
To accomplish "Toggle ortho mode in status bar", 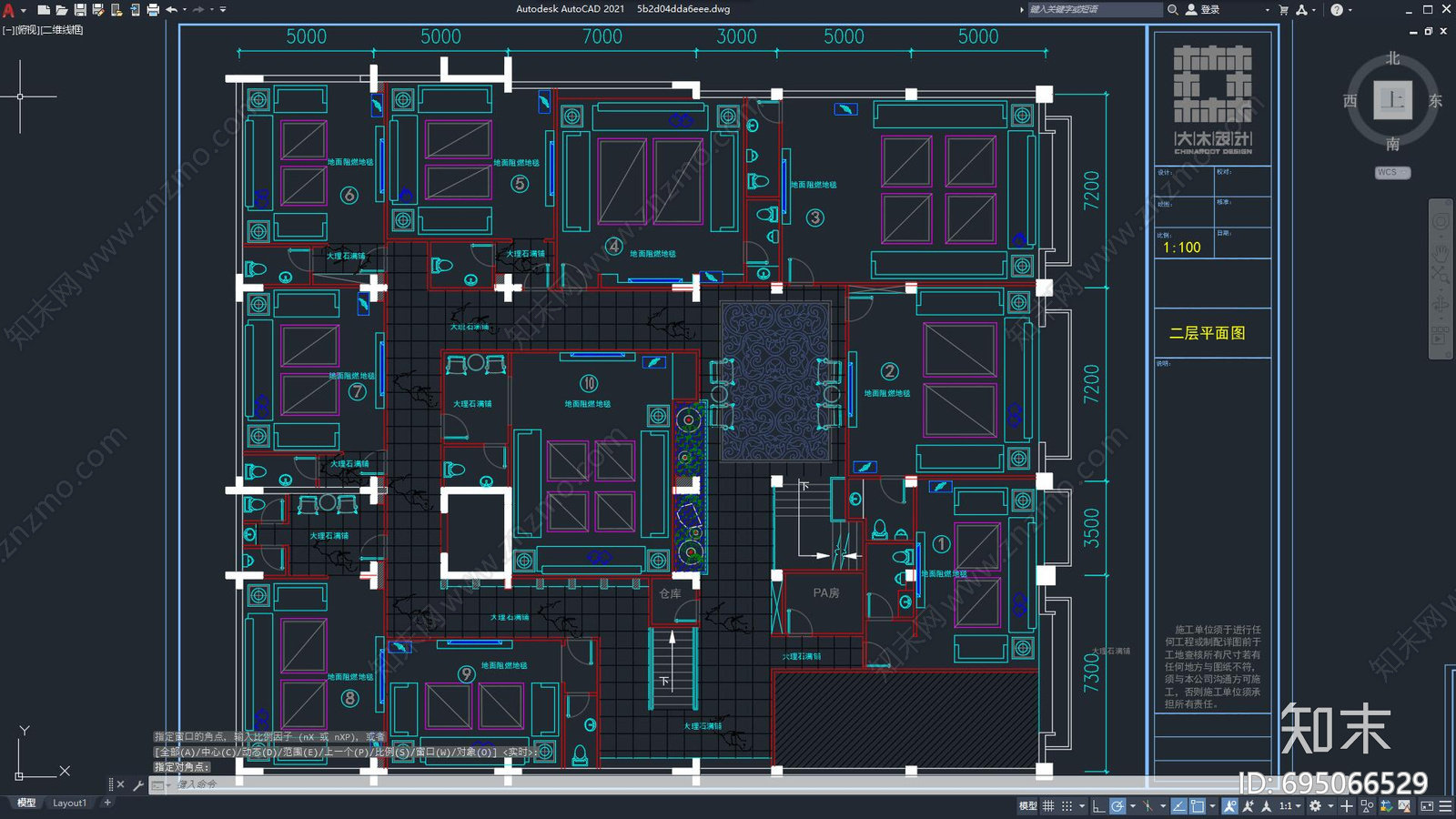I will tap(1098, 806).
